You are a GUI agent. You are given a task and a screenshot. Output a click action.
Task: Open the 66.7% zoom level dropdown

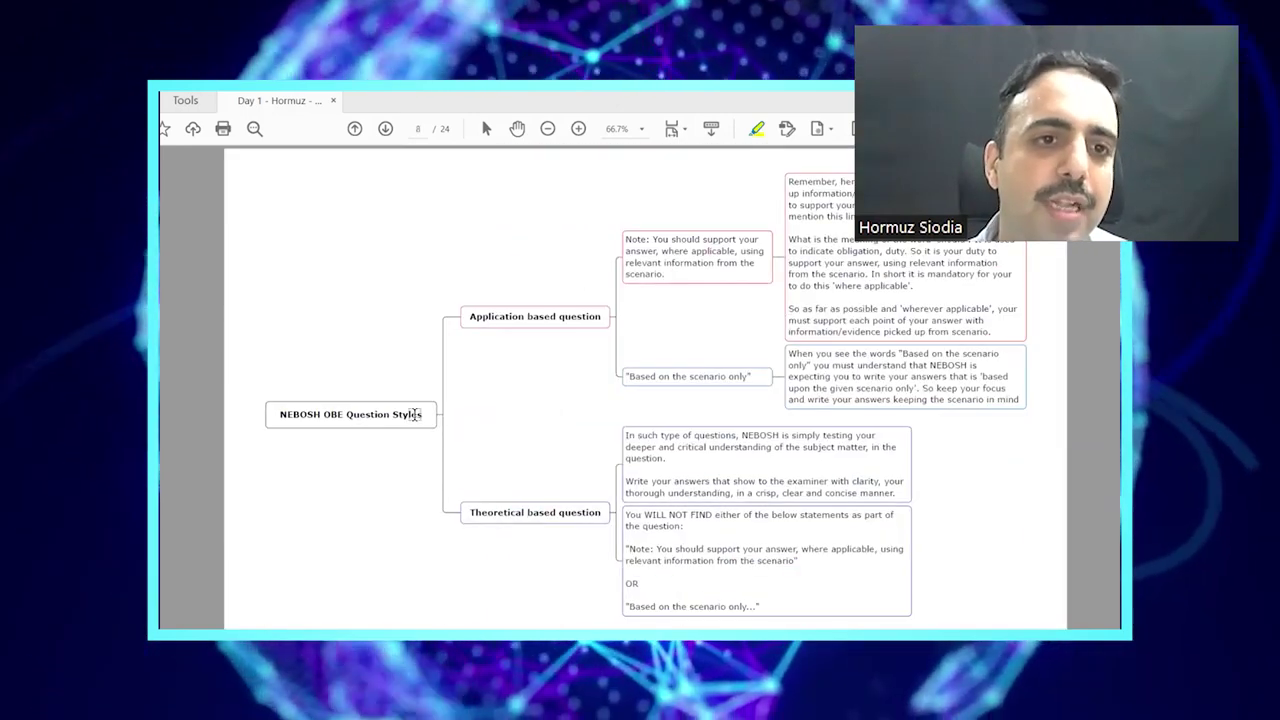point(641,129)
